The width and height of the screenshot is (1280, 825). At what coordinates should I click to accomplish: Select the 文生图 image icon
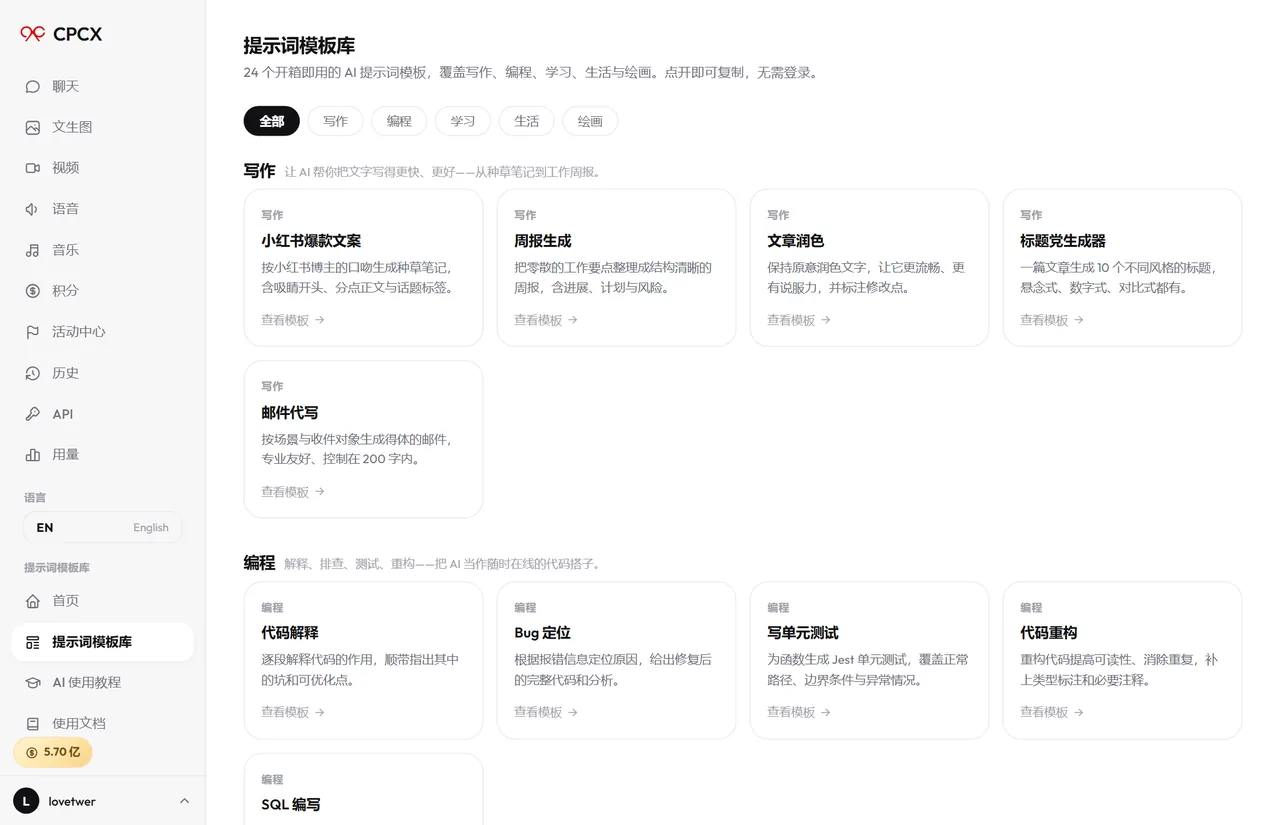(x=33, y=127)
